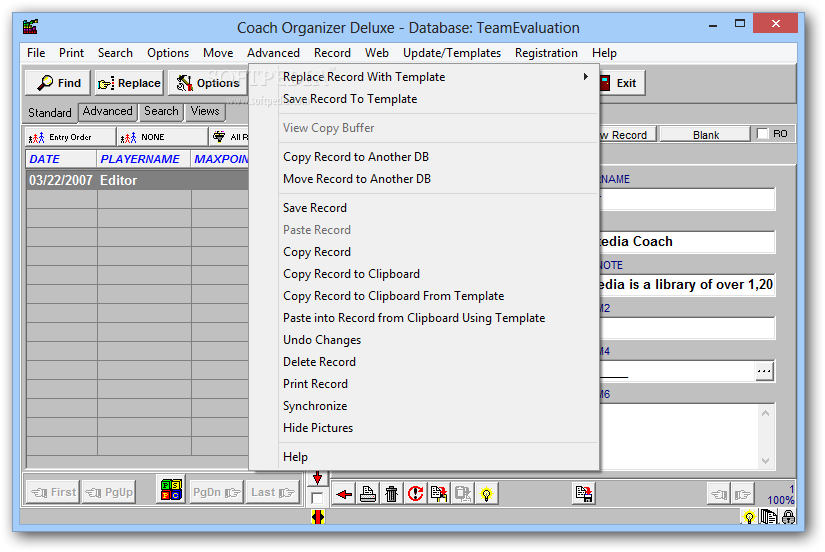Click the colorful FSPC blocks icon

click(171, 489)
